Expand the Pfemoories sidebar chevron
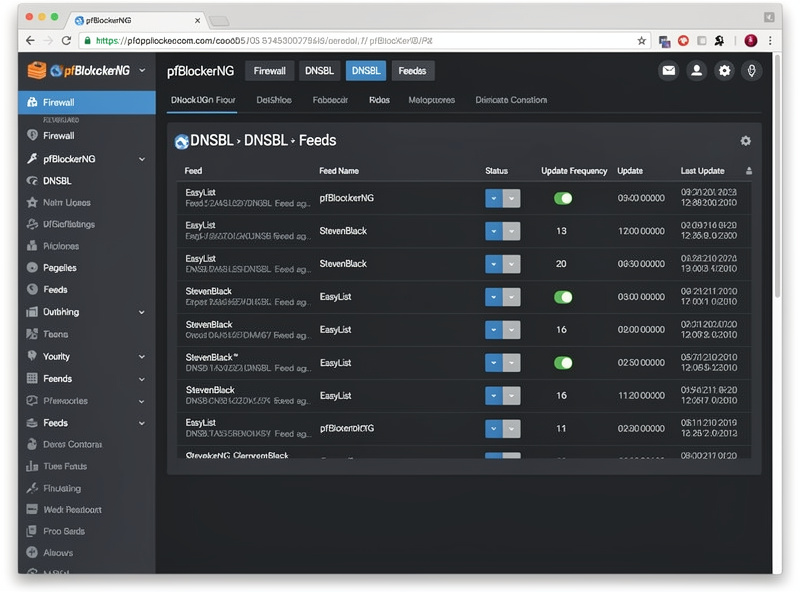This screenshot has width=800, height=592. (x=142, y=401)
